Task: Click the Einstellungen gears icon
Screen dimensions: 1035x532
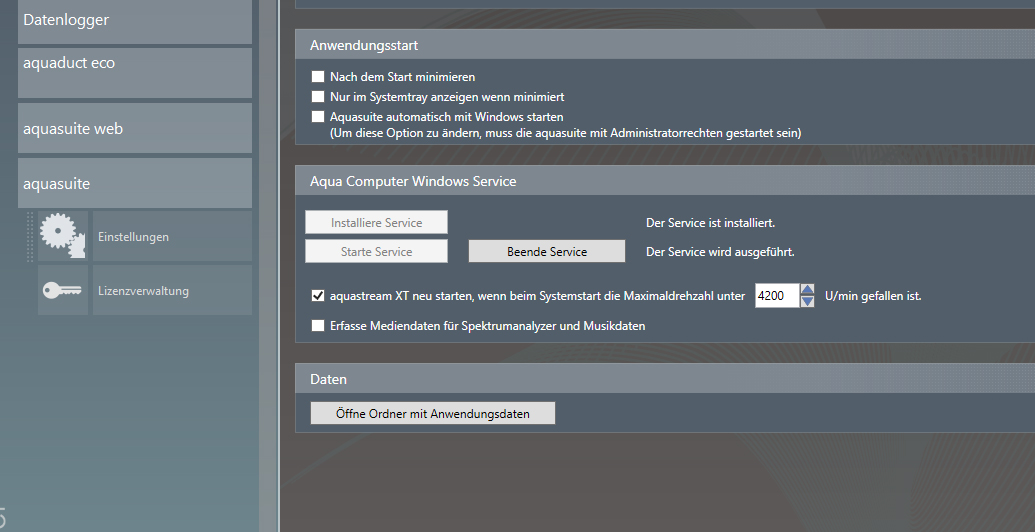Action: [x=63, y=236]
